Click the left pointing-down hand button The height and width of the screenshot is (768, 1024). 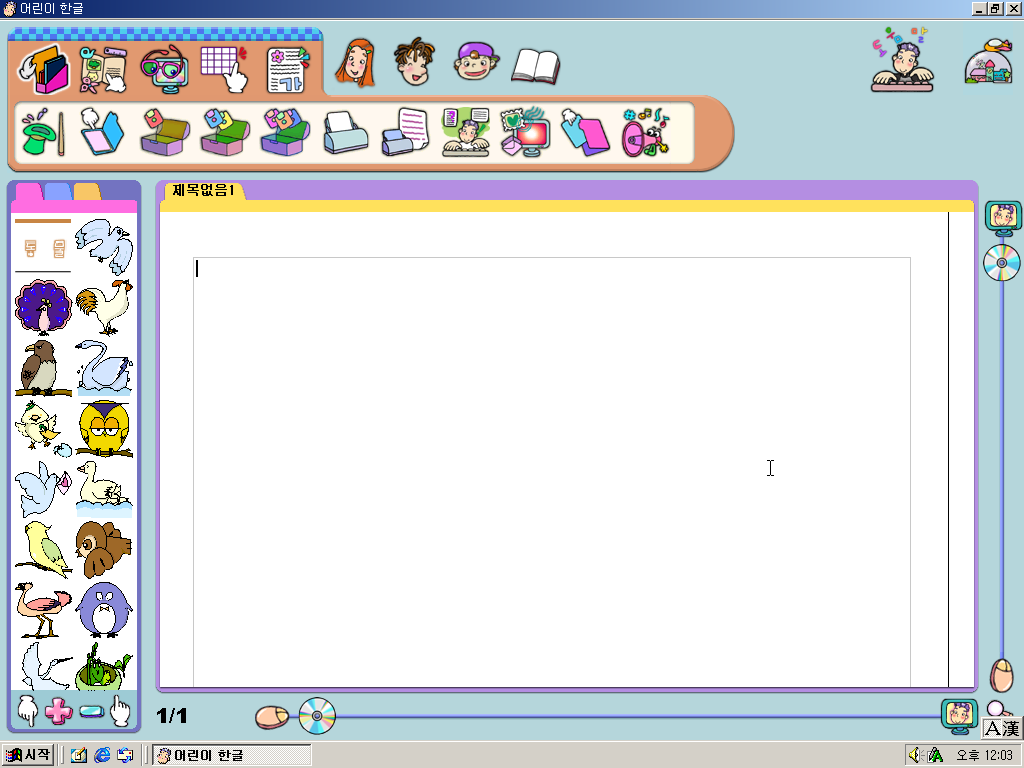tap(27, 711)
